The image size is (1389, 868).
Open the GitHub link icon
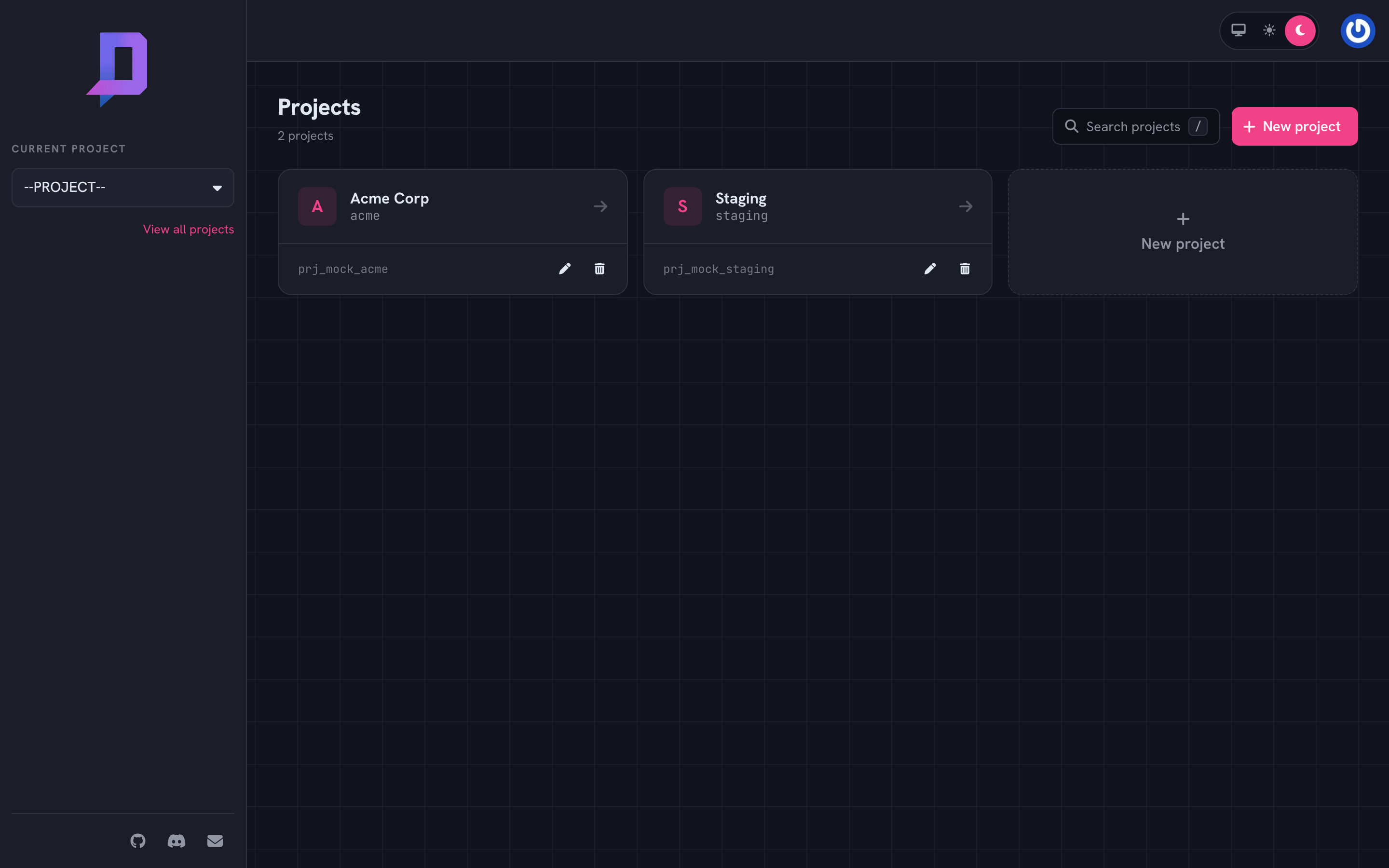pyautogui.click(x=138, y=841)
